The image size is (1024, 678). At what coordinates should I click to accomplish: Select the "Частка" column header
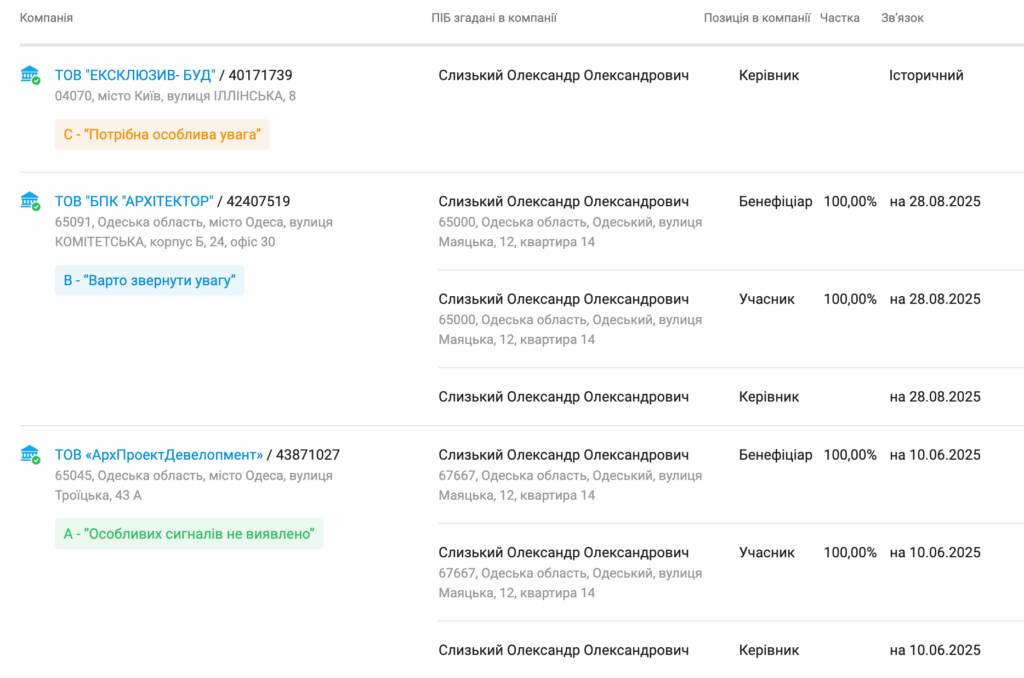point(839,18)
